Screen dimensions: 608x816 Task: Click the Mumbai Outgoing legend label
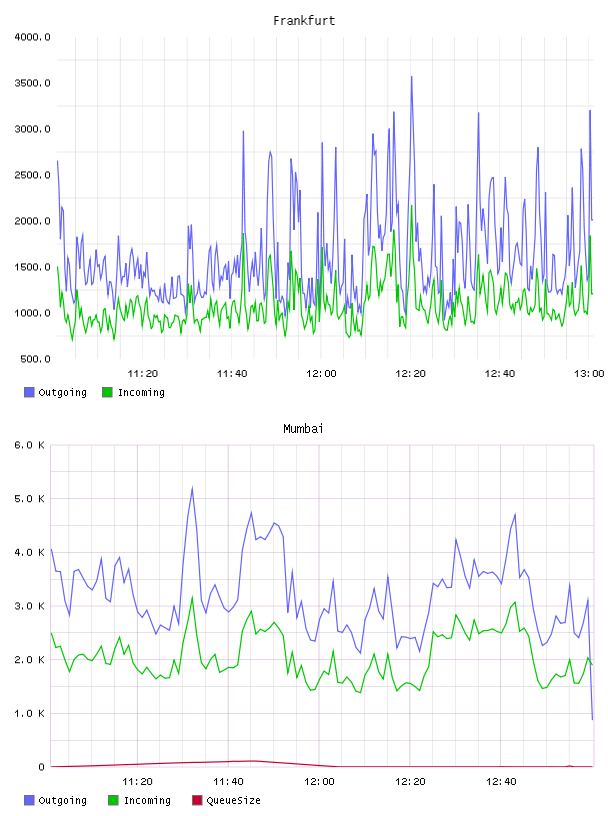[x=62, y=800]
